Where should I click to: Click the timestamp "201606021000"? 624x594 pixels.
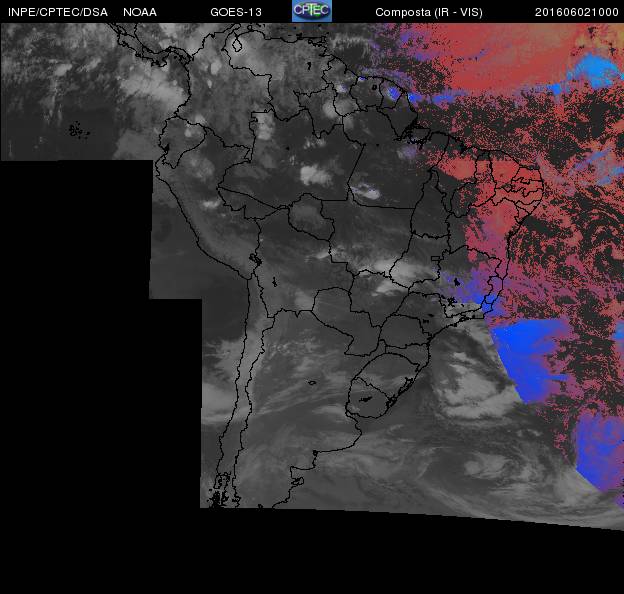(x=577, y=12)
